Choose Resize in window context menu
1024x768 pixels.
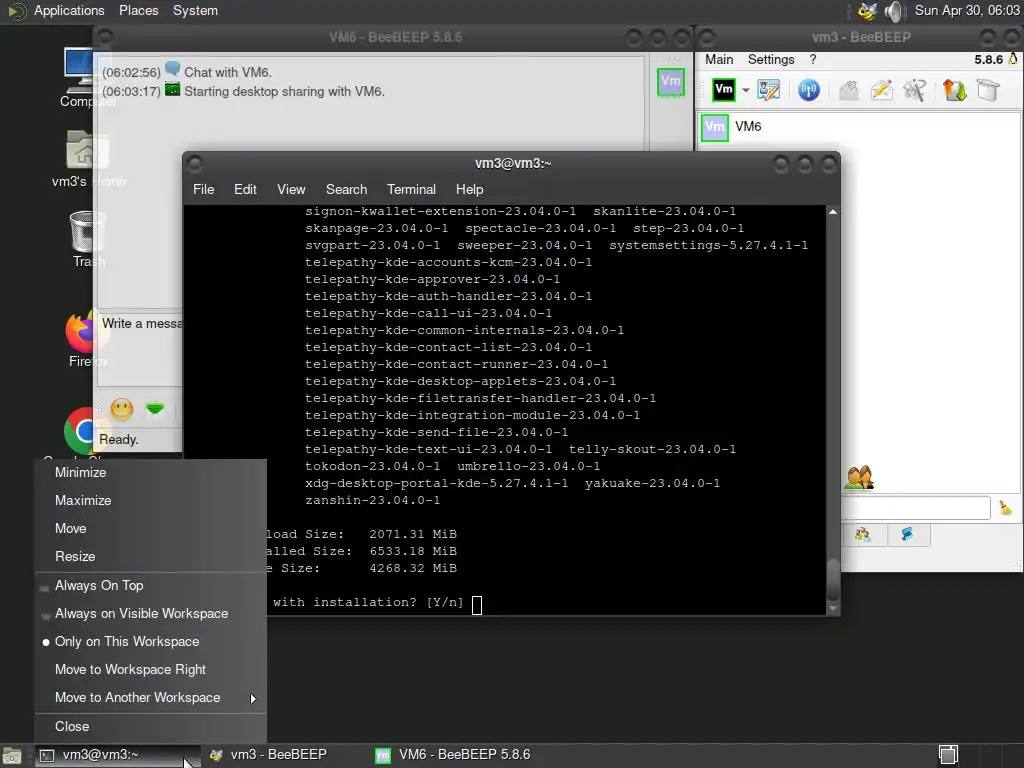point(150,556)
